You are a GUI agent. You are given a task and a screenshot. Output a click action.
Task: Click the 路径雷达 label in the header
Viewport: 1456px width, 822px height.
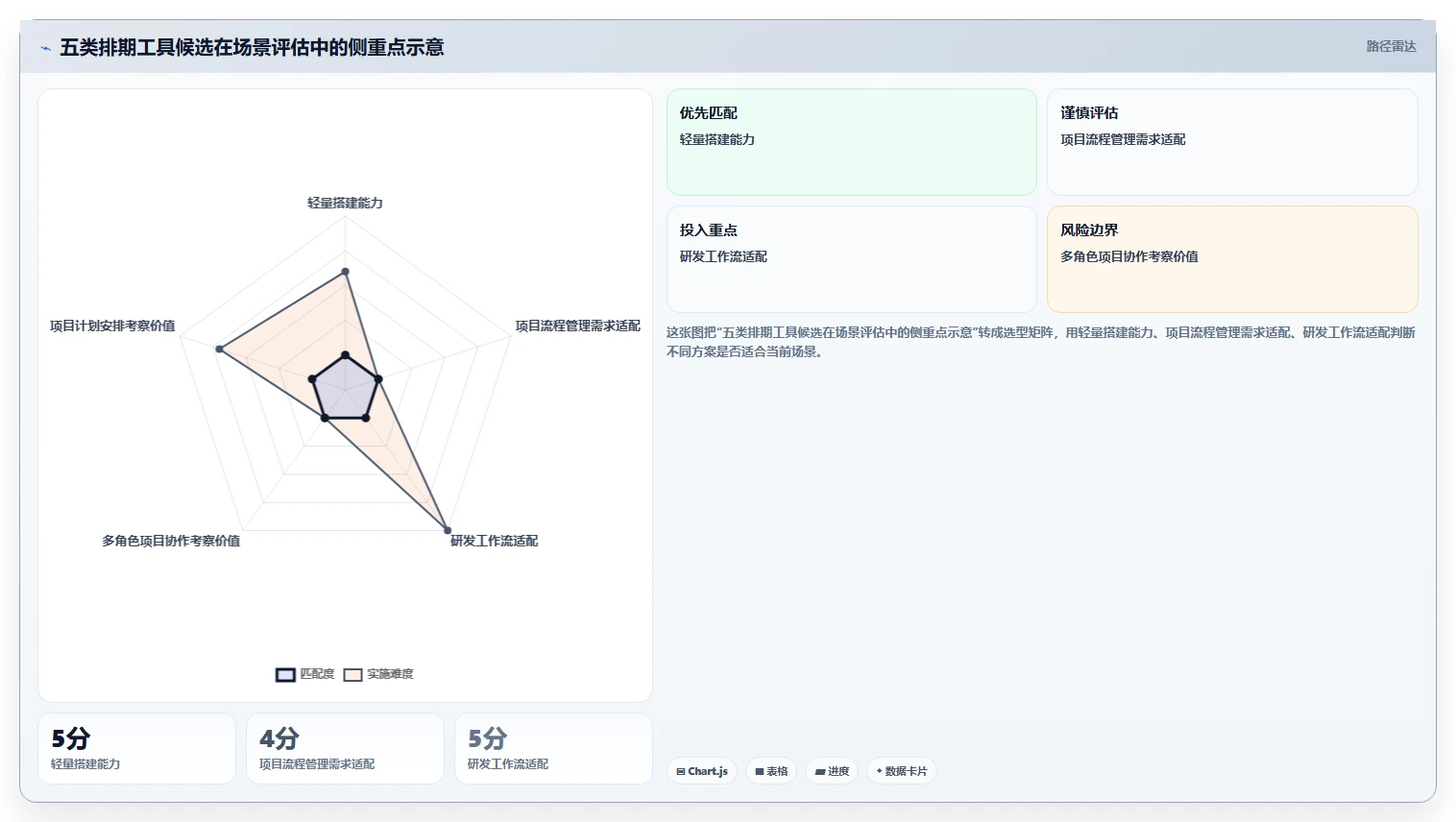1392,46
